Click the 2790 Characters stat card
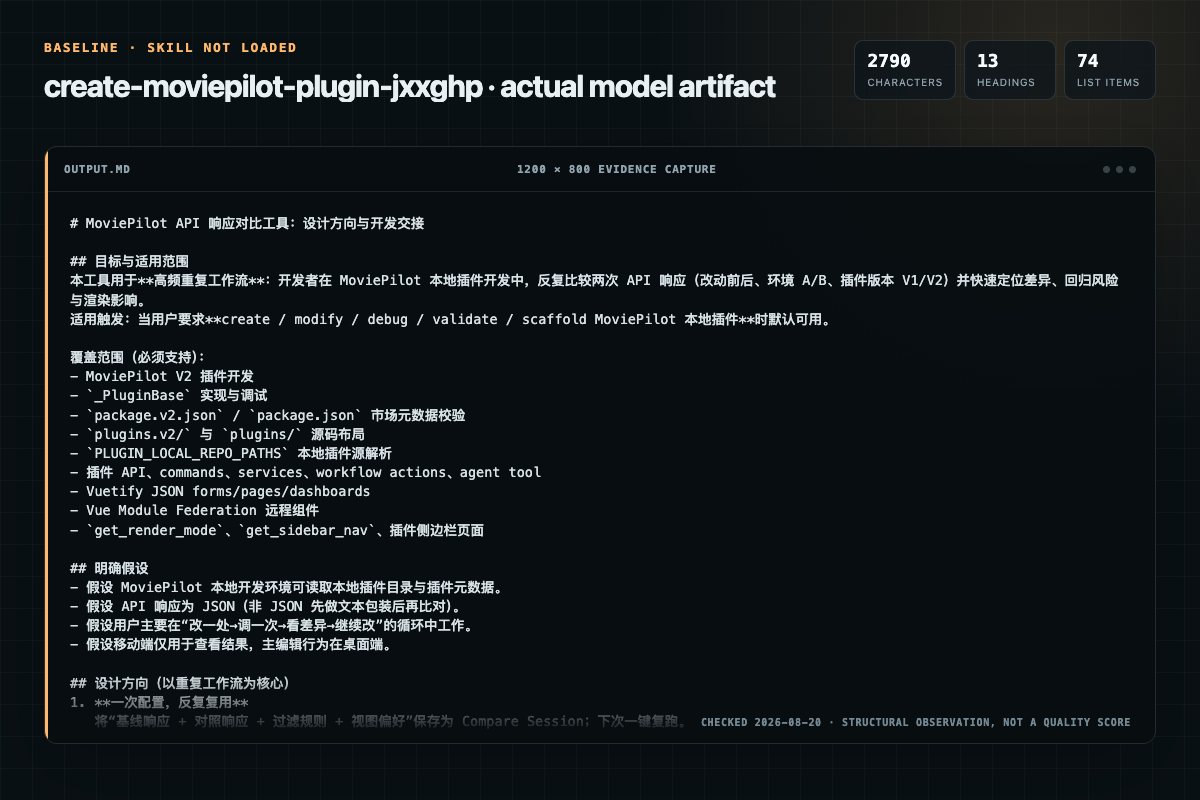 coord(905,70)
